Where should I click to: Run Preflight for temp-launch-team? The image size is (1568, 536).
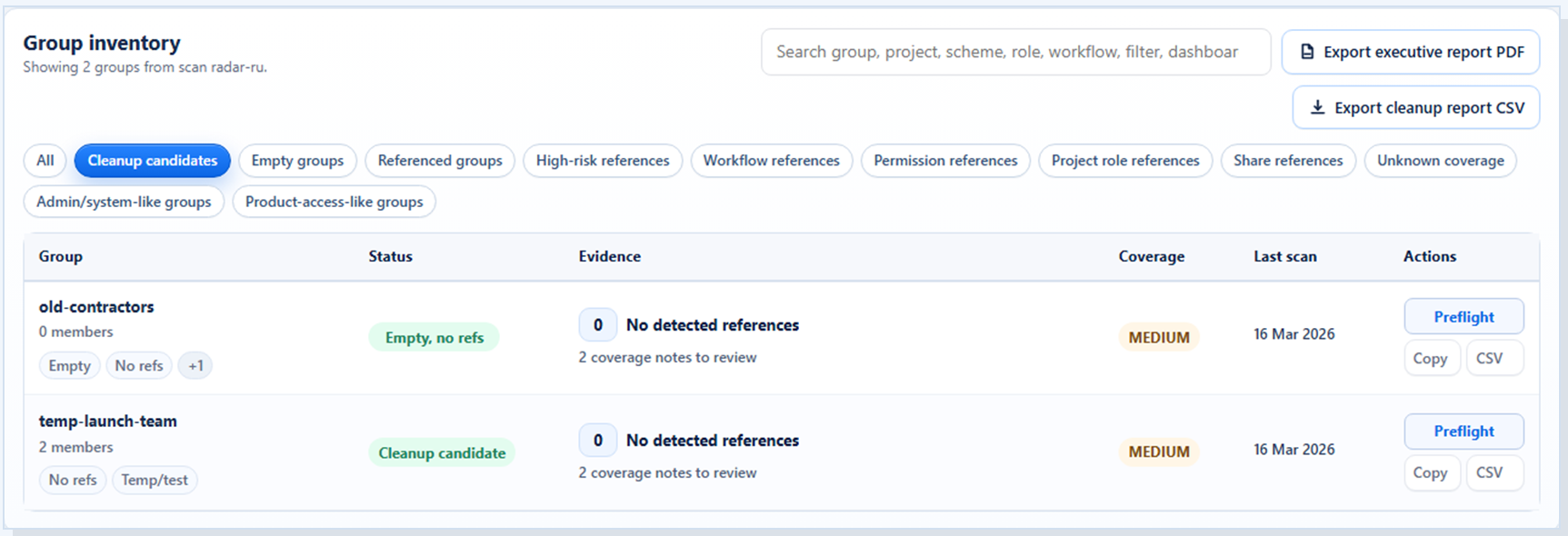pos(1463,432)
